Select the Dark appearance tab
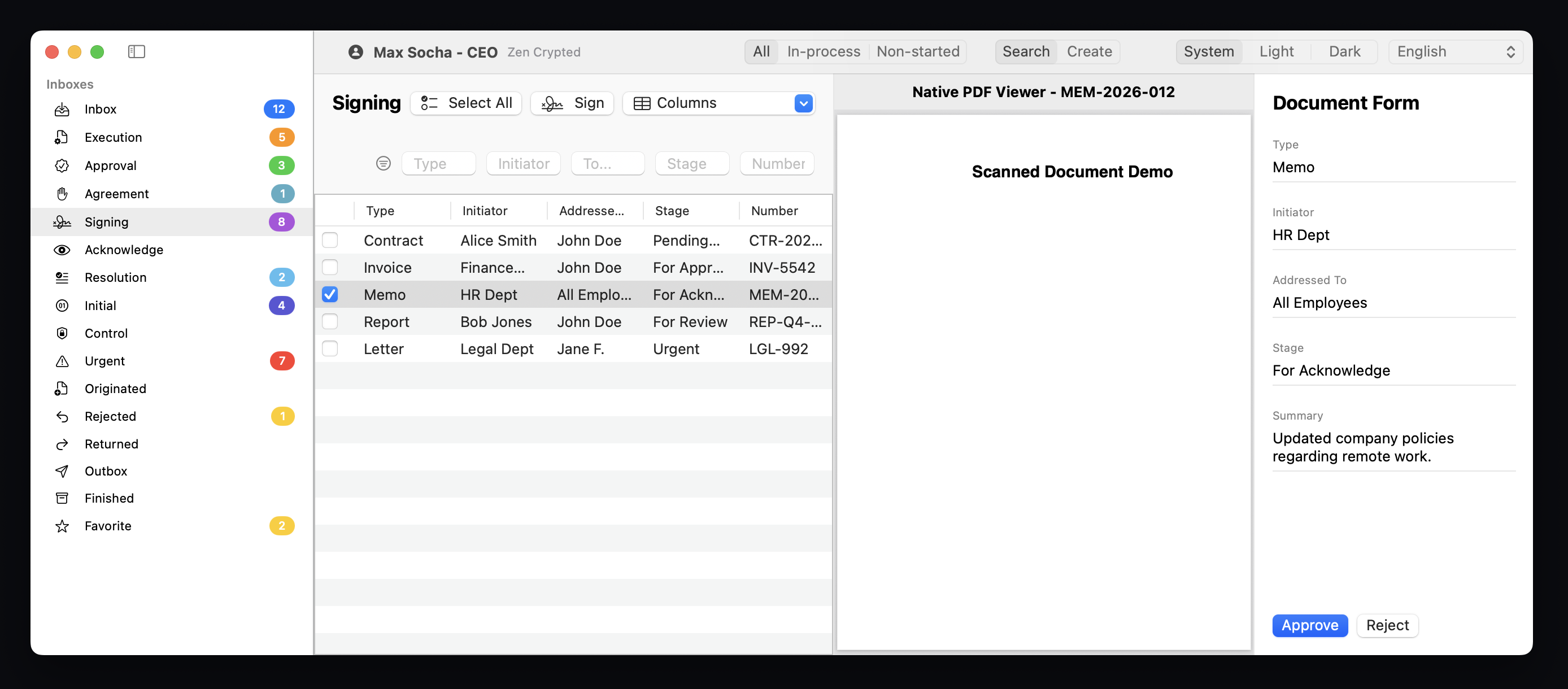Viewport: 1568px width, 689px height. [1344, 52]
